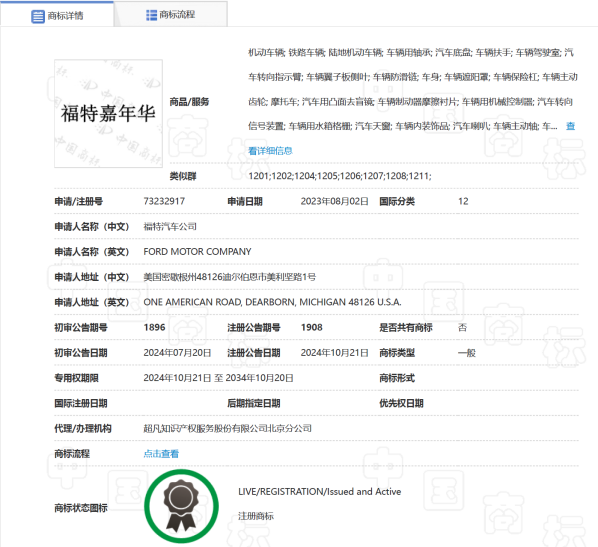Click the 点击查看 trademark process link
The width and height of the screenshot is (598, 547).
(x=161, y=454)
